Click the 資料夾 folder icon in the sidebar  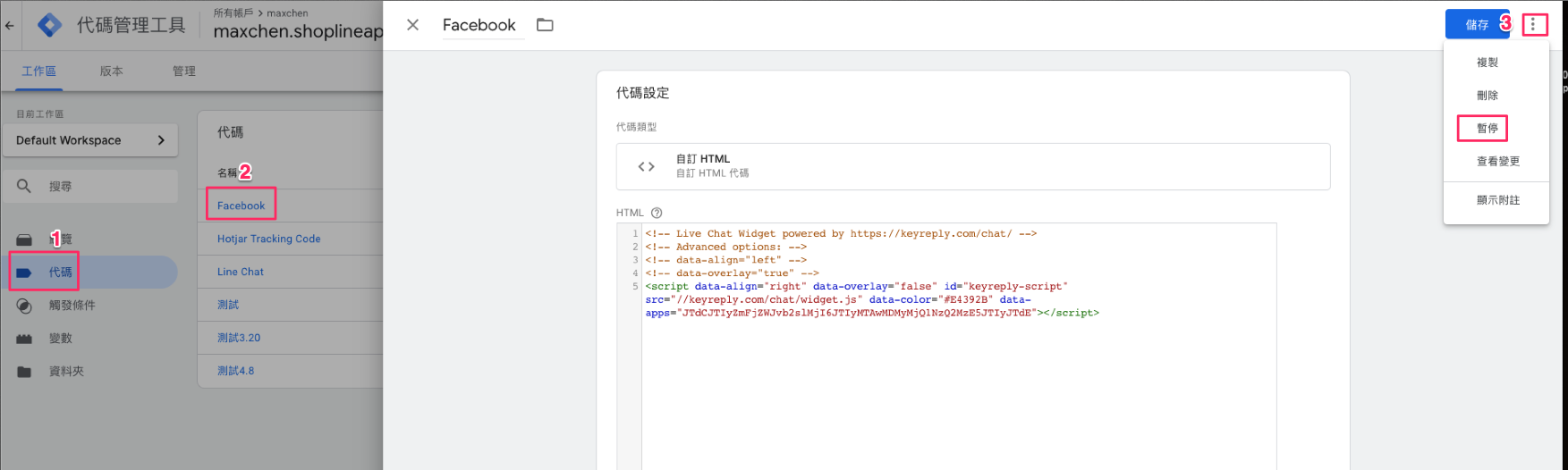24,372
